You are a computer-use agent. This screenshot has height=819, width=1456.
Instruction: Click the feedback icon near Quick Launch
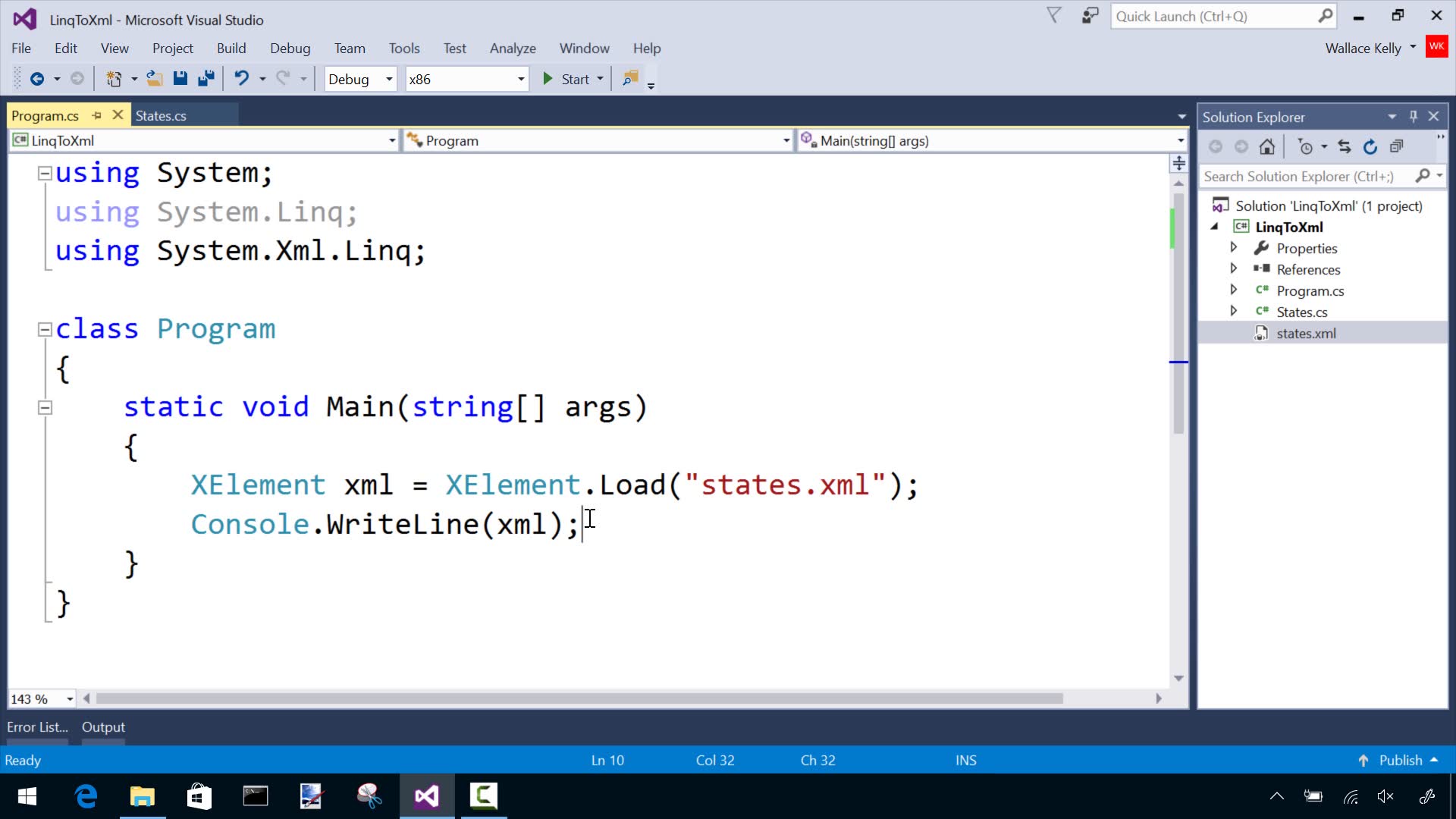(1090, 16)
